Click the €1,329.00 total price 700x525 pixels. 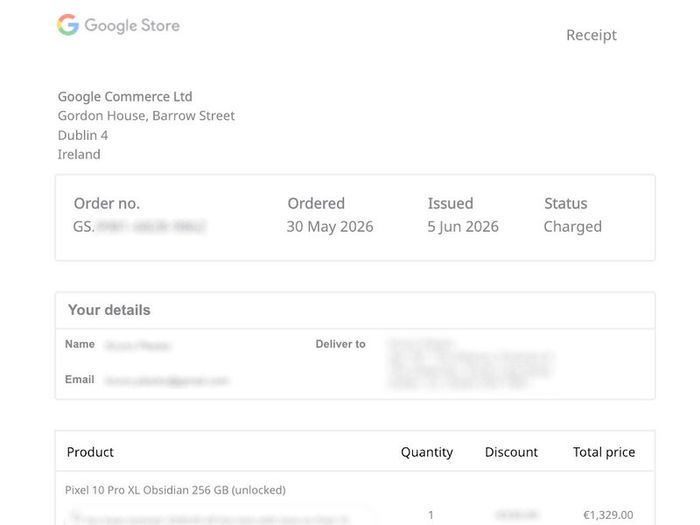tap(608, 515)
